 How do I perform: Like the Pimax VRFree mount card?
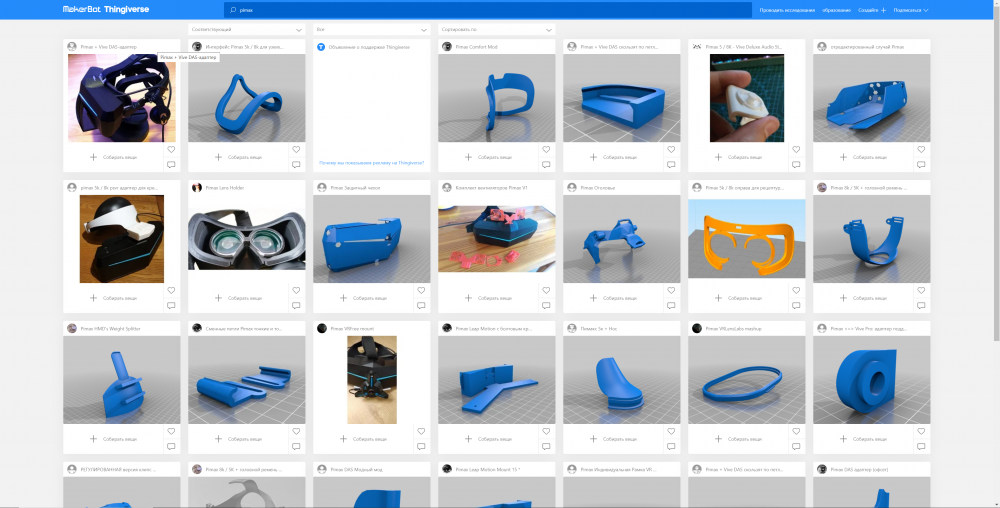(421, 432)
